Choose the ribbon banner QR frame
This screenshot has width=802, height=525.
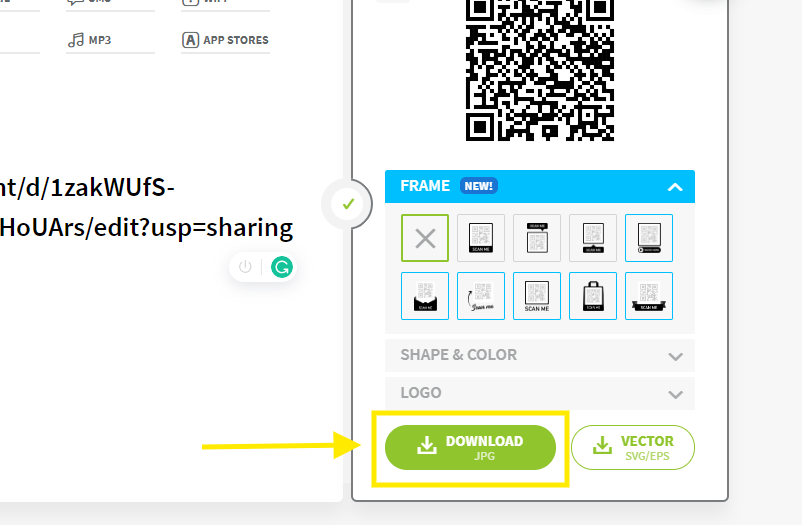(649, 296)
